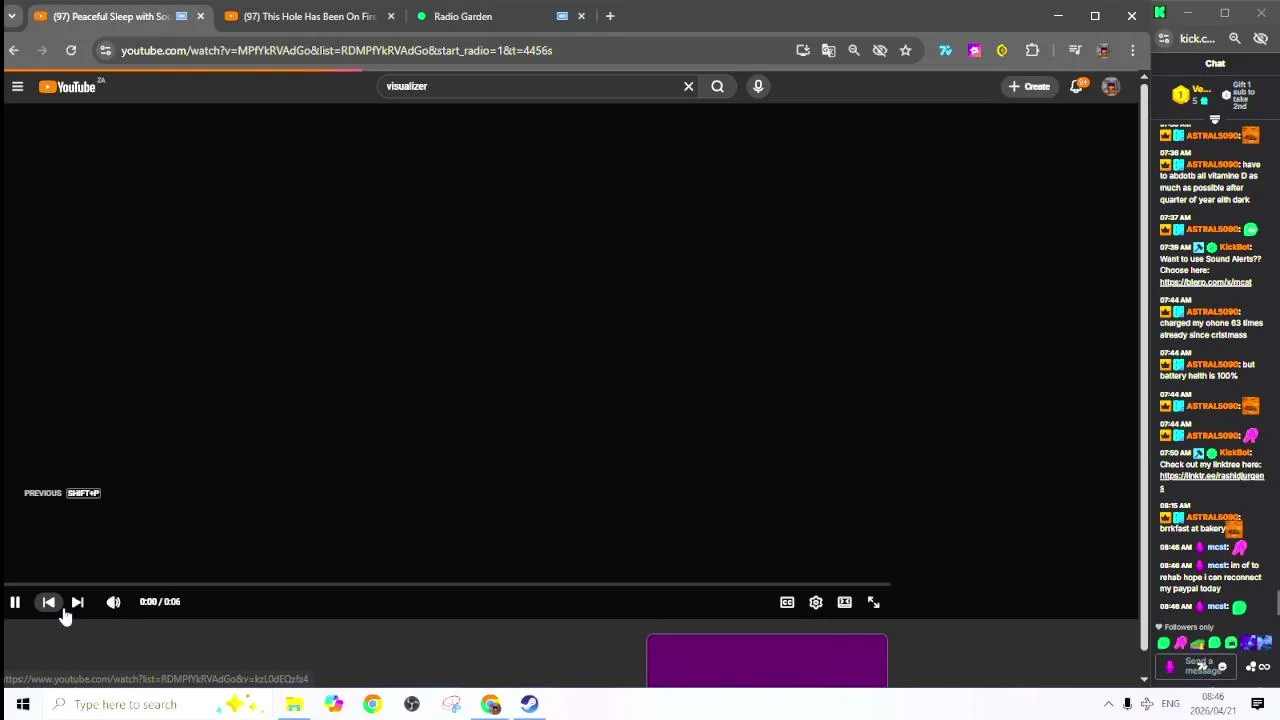Go to the previous video
Viewport: 1280px width, 720px height.
coord(48,602)
